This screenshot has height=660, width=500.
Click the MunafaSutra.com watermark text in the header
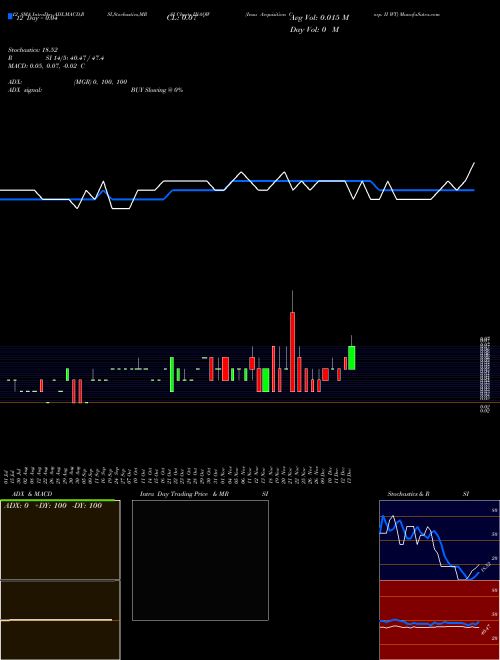pyautogui.click(x=420, y=14)
